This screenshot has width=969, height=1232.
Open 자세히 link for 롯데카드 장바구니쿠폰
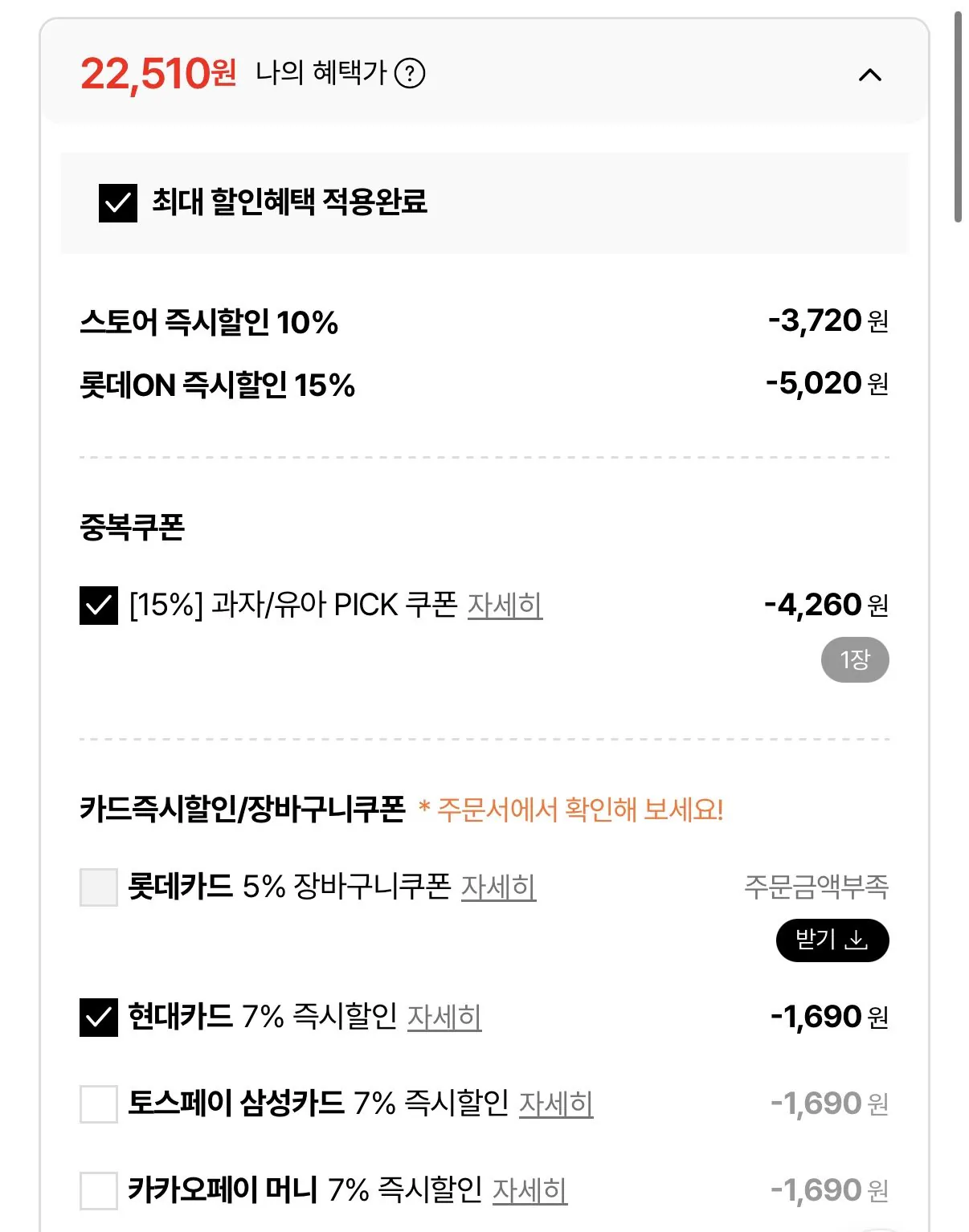[498, 887]
